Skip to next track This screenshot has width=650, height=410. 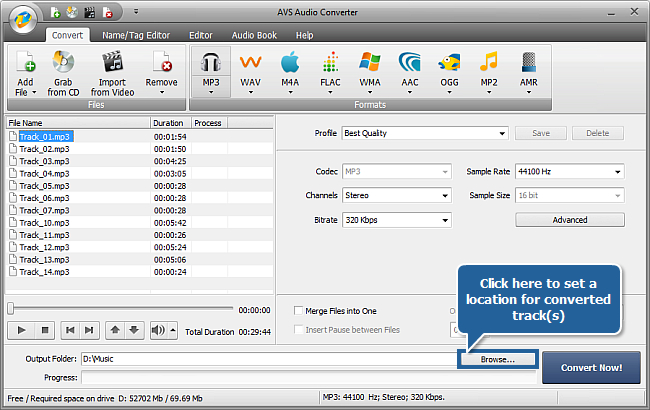[89, 330]
